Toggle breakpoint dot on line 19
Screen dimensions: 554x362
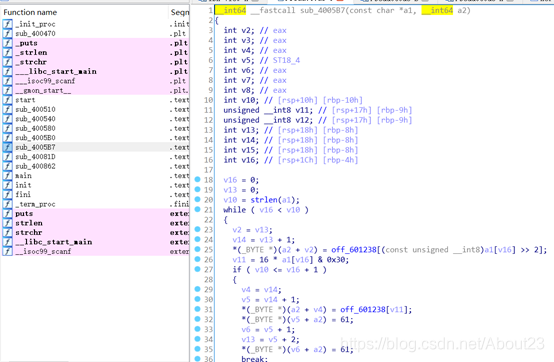coord(198,189)
